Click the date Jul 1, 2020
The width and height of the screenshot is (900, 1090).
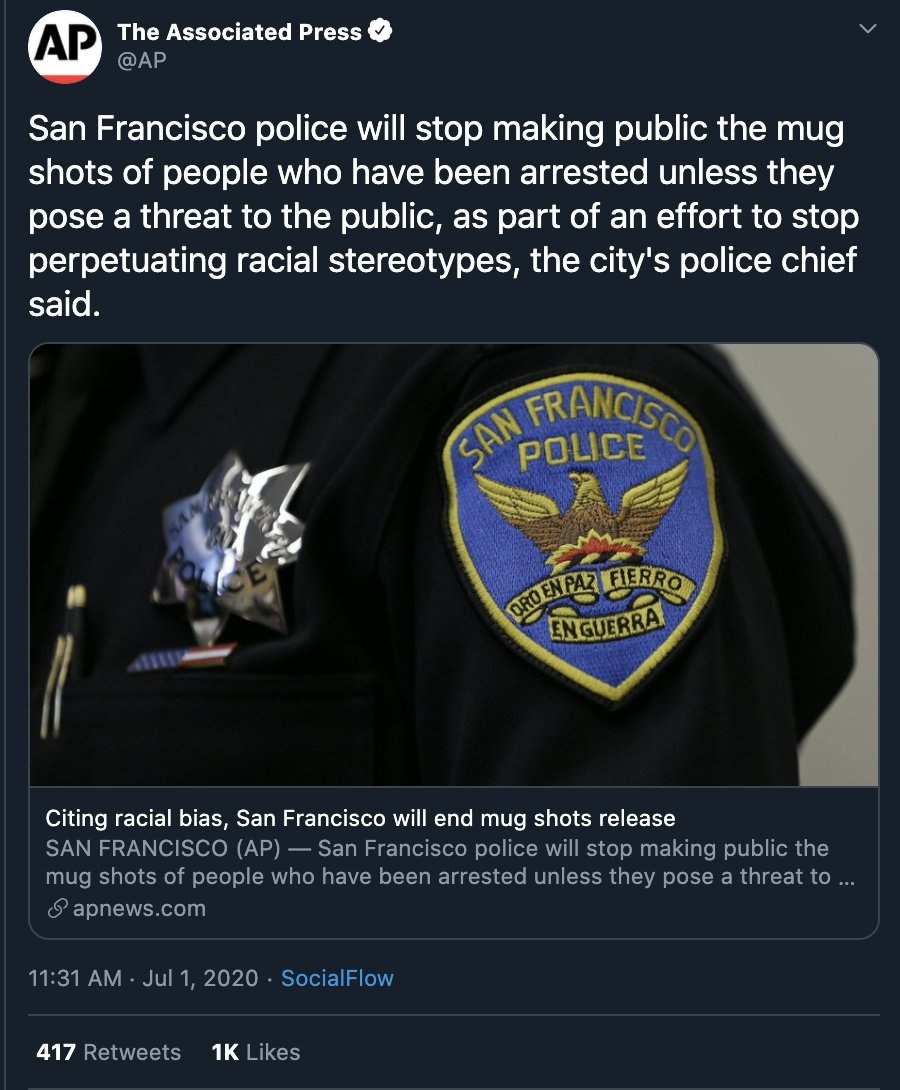tap(200, 978)
